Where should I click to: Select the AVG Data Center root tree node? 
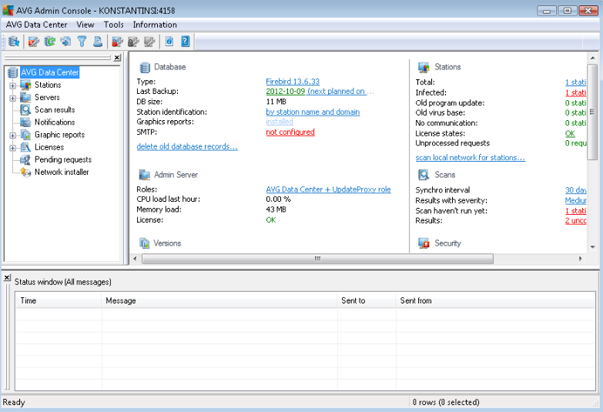coord(50,72)
